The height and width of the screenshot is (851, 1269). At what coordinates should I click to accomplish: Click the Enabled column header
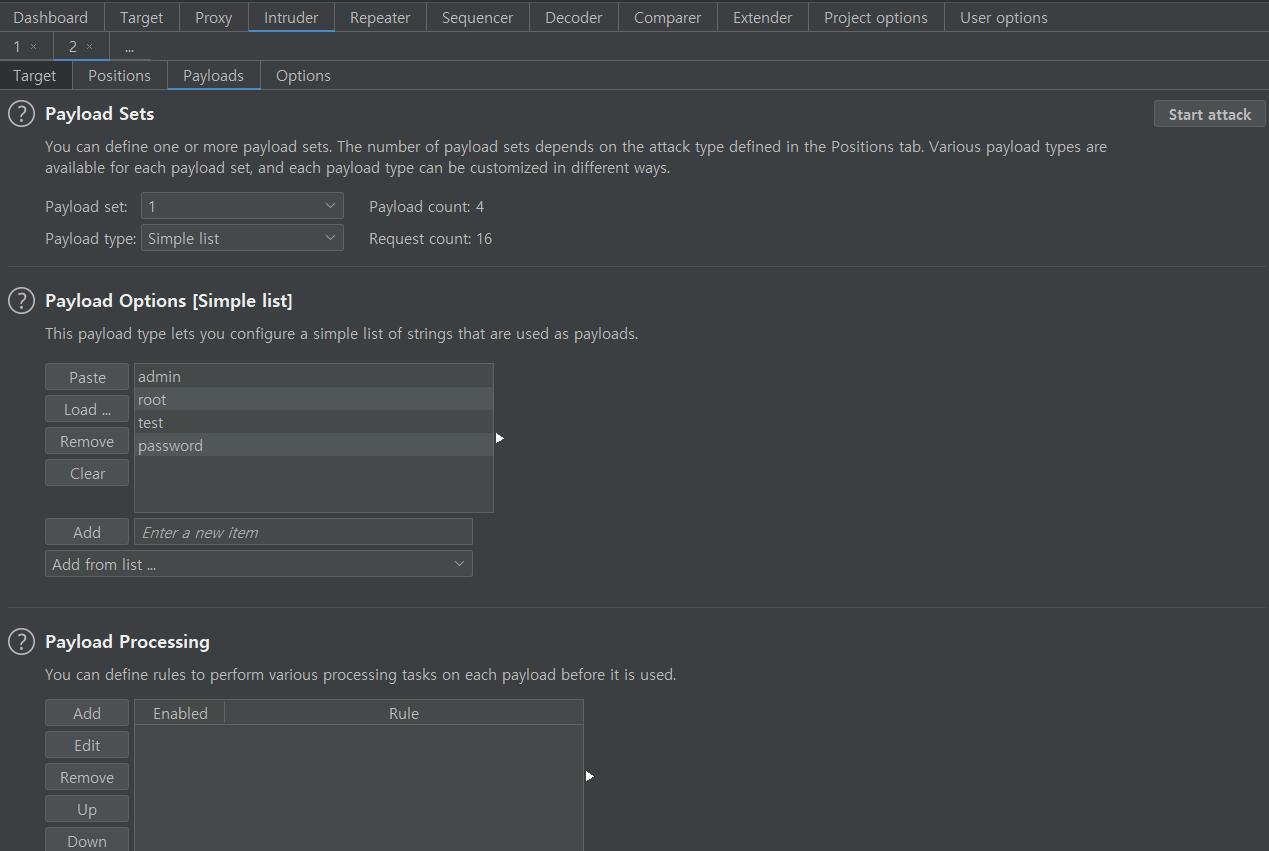180,713
